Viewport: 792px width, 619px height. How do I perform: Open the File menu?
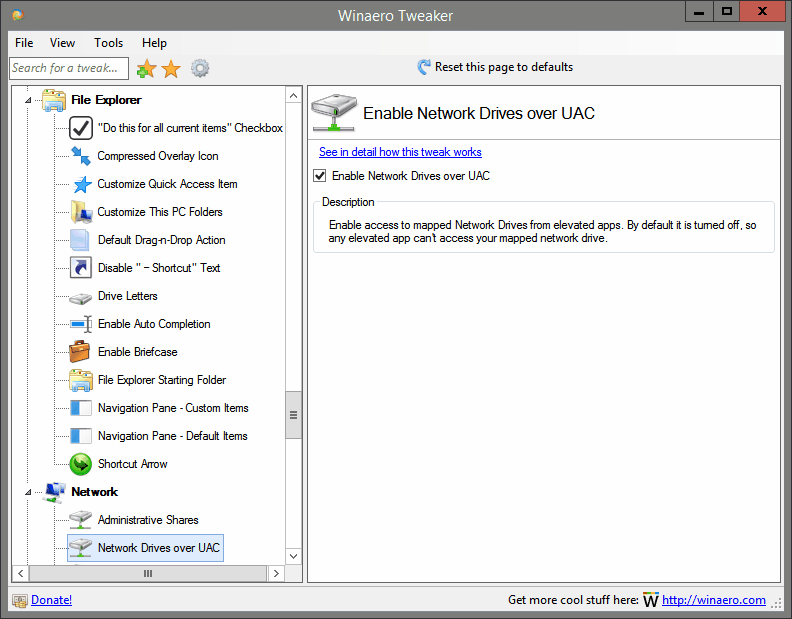point(24,43)
